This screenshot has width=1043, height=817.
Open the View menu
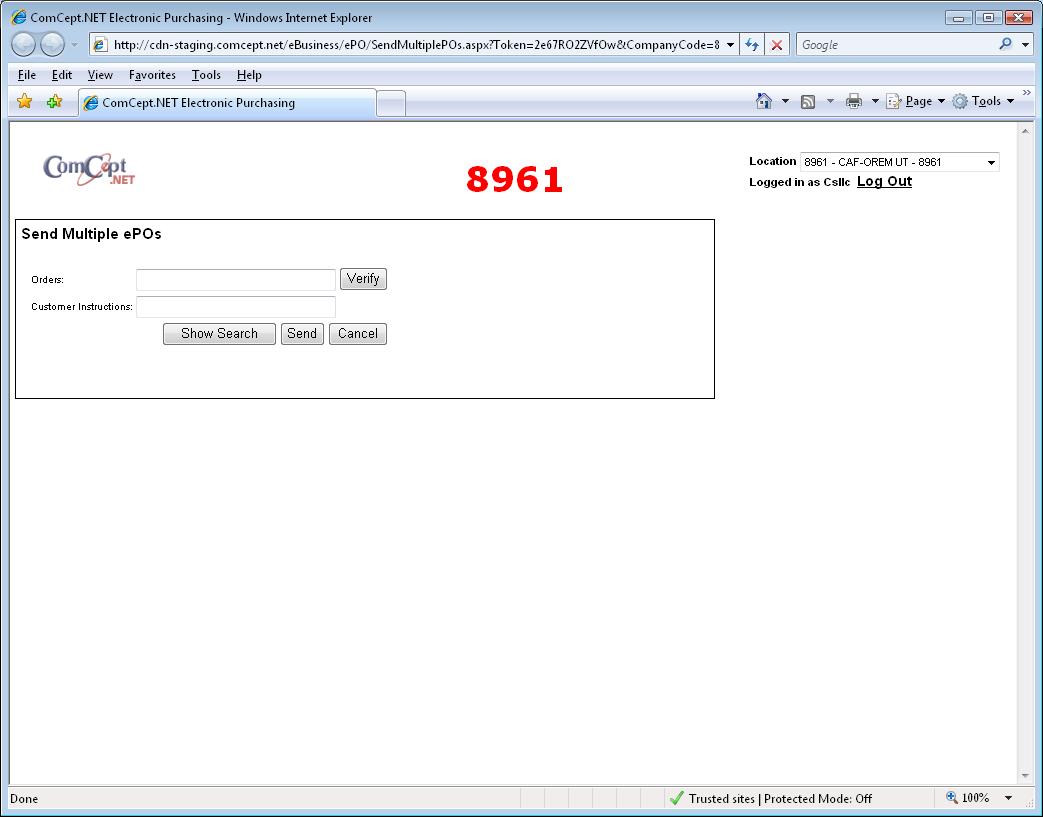click(100, 75)
